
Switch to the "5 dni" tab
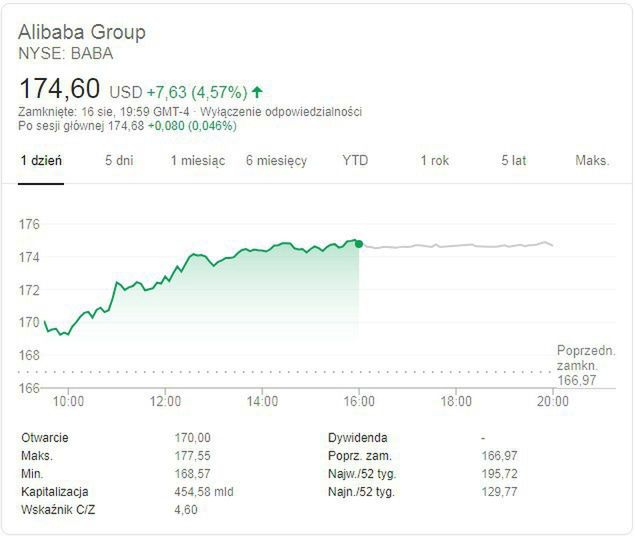(119, 161)
